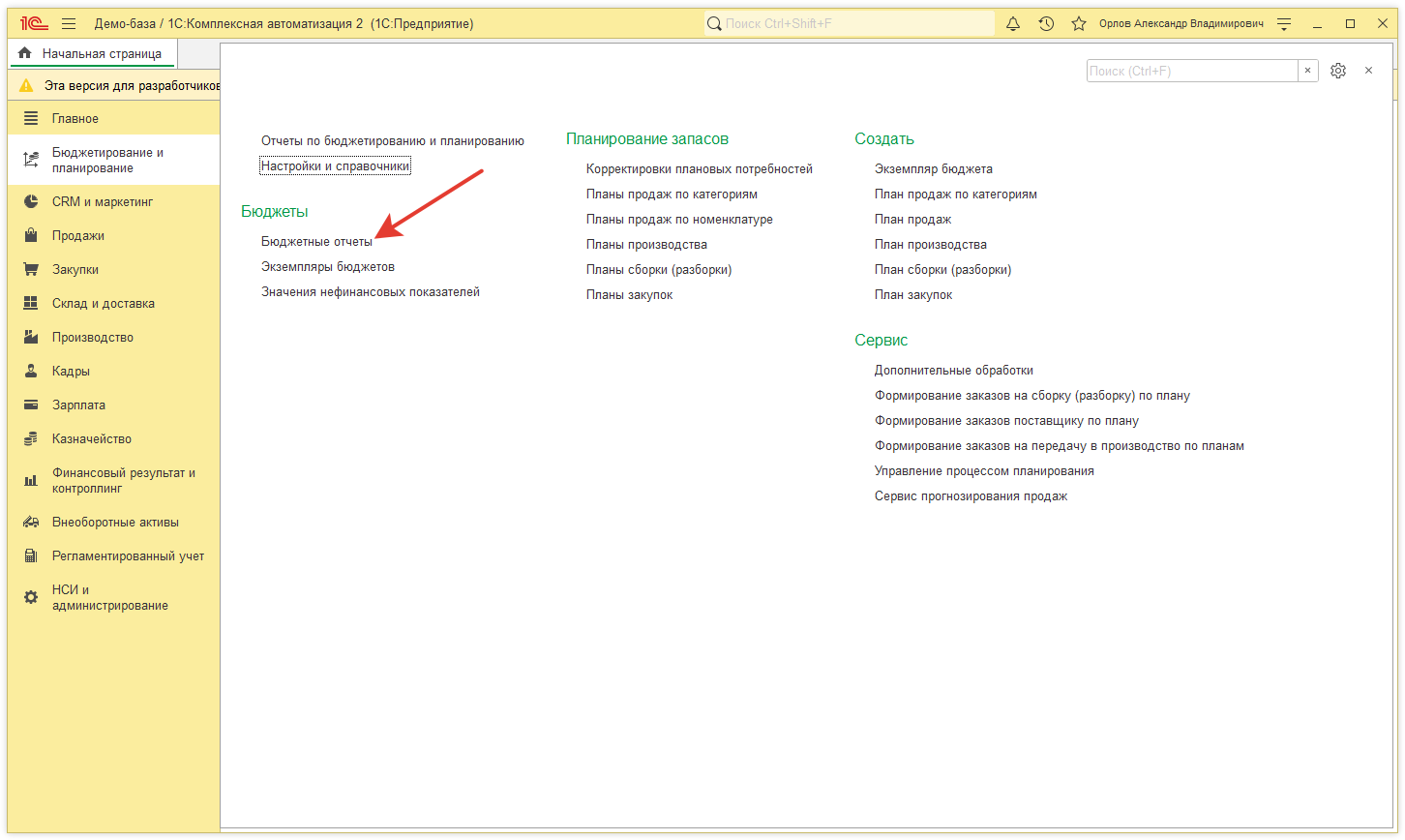The height and width of the screenshot is (840, 1405).
Task: Open the Казначейство section
Action: (x=92, y=439)
